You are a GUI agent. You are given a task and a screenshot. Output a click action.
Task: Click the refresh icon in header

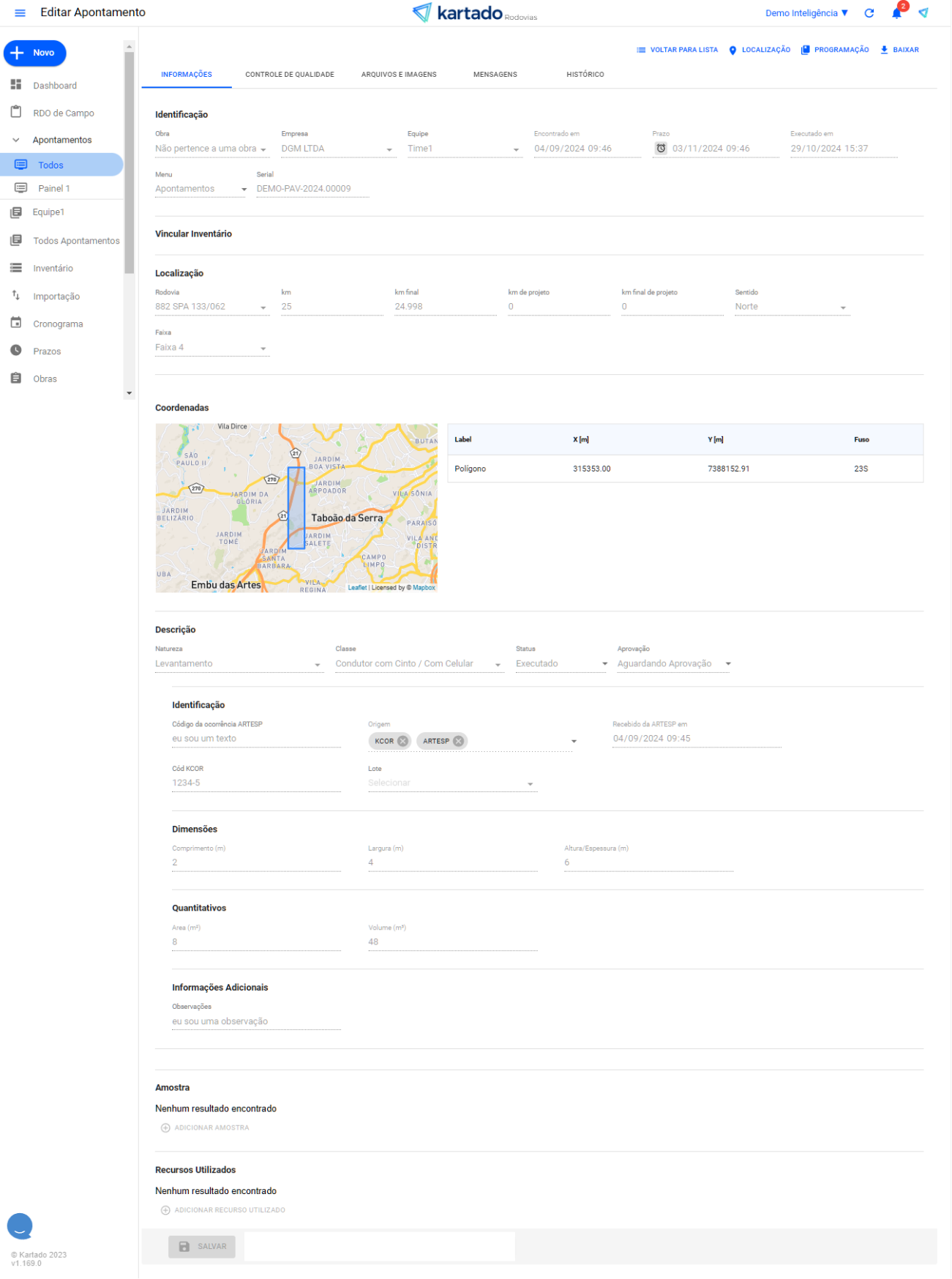[x=869, y=13]
